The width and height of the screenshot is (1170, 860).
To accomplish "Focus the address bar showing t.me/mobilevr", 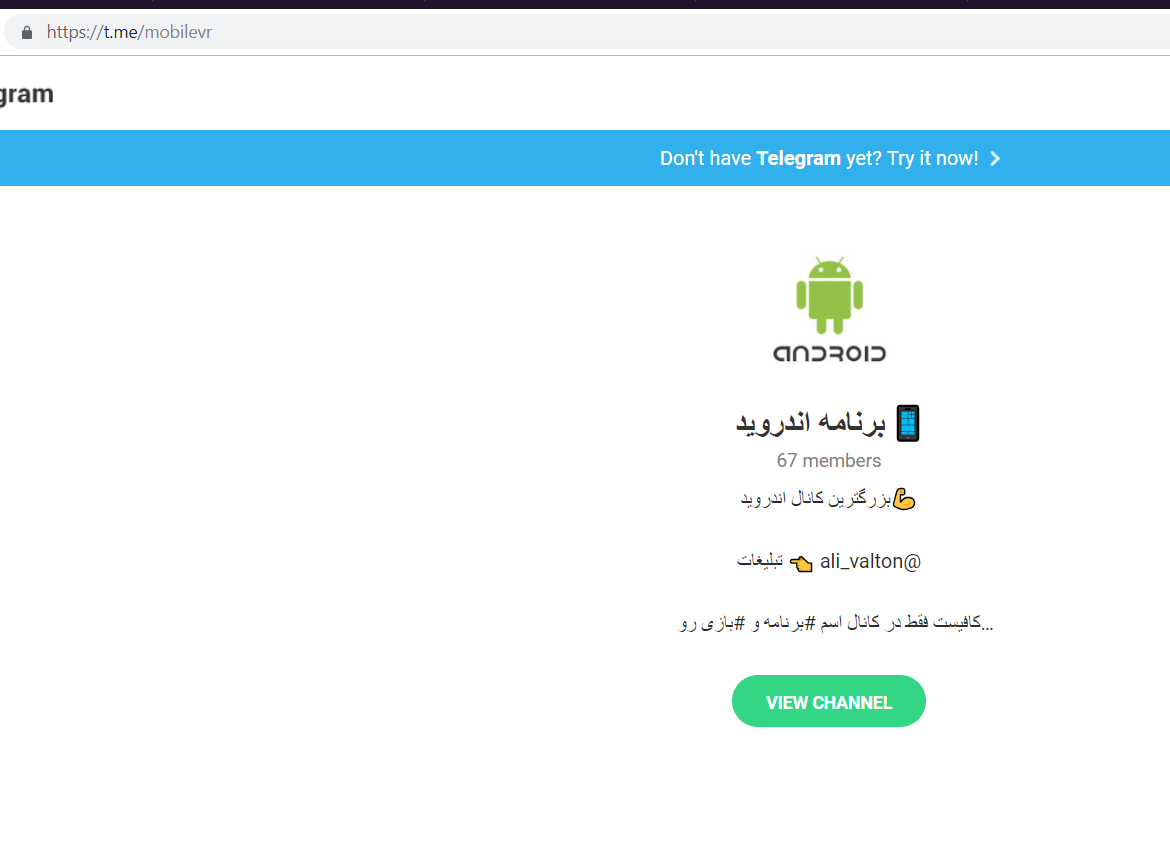I will pyautogui.click(x=585, y=32).
